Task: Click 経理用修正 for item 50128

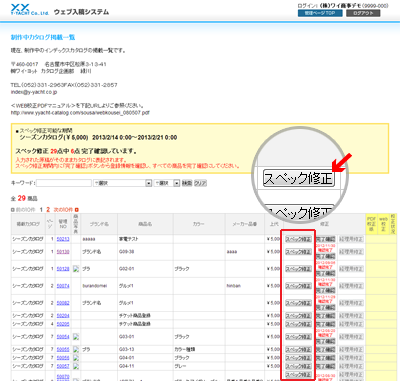Action: pyautogui.click(x=351, y=269)
